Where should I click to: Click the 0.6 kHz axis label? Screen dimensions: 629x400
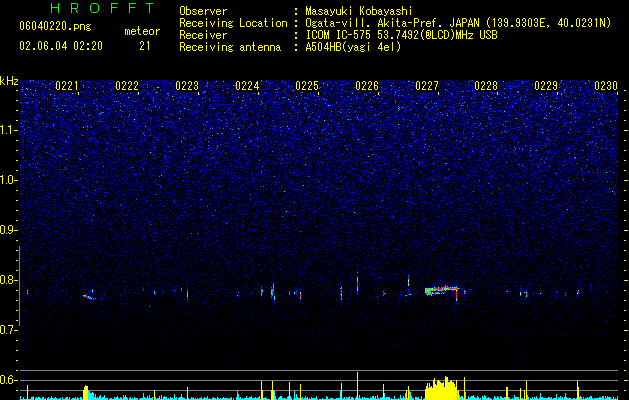[x=9, y=380]
